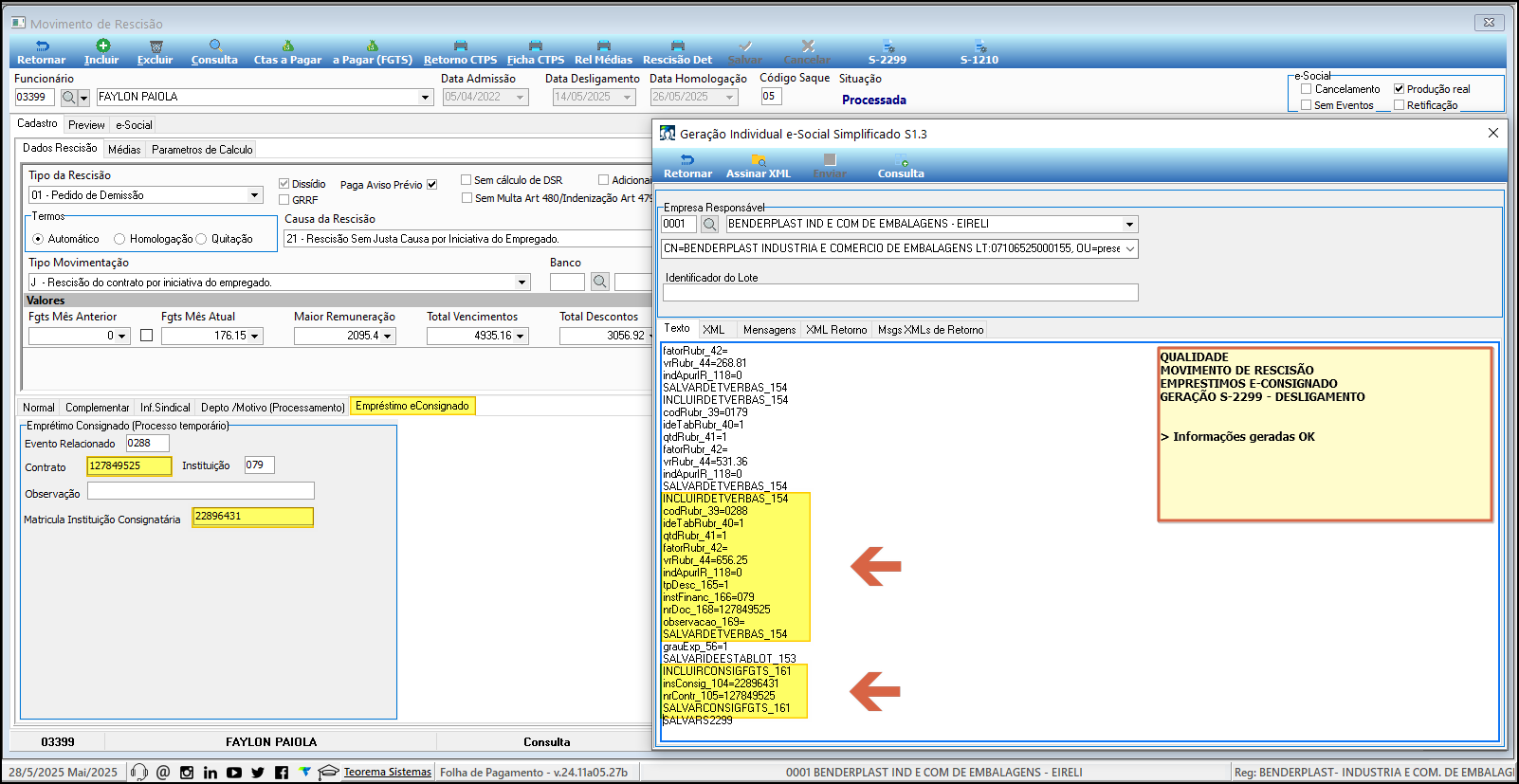
Task: Select Automático radio button
Action: [x=38, y=239]
